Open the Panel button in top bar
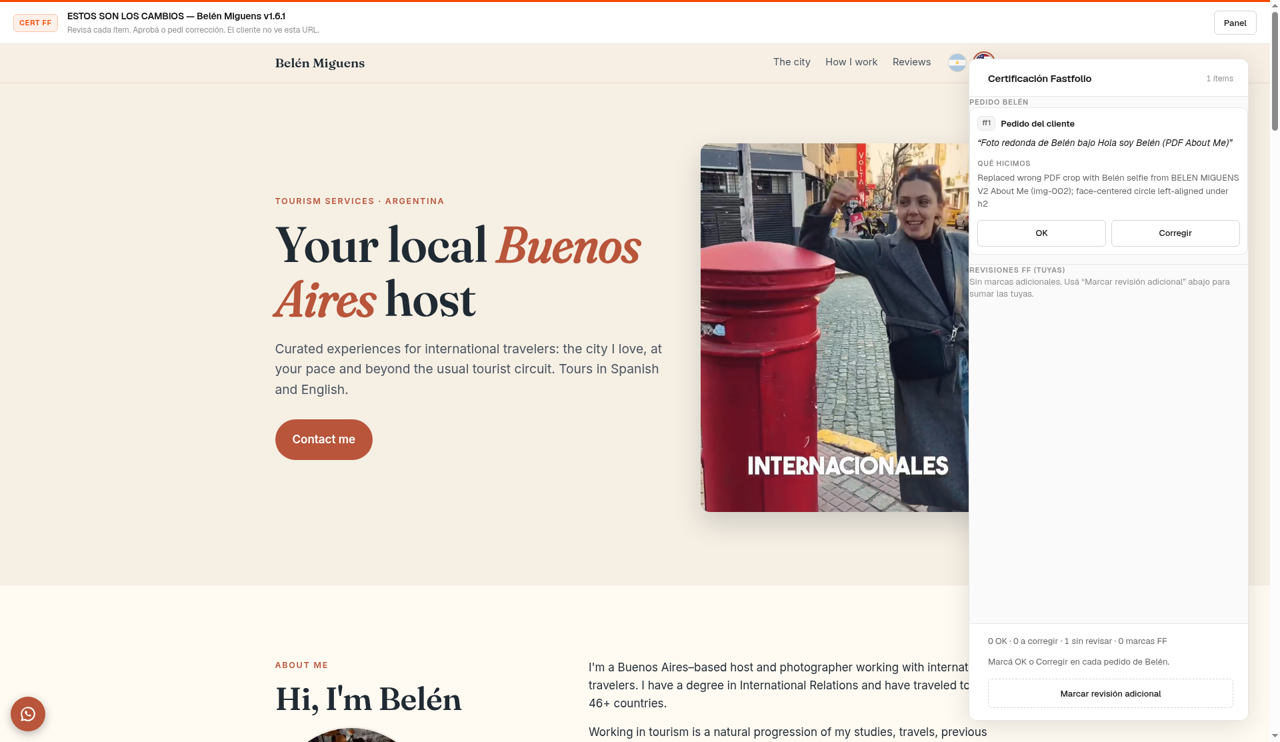The height and width of the screenshot is (742, 1280). (1235, 23)
